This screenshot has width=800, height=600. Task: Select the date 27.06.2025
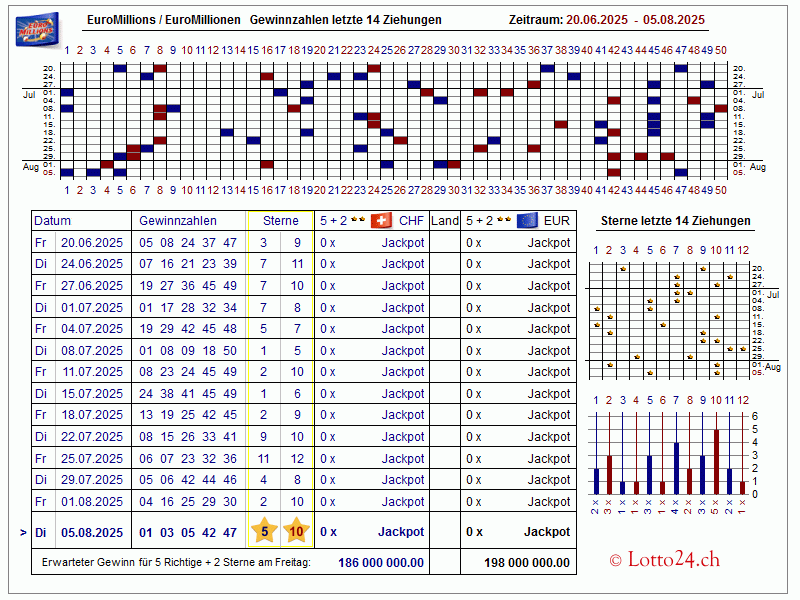coord(92,286)
